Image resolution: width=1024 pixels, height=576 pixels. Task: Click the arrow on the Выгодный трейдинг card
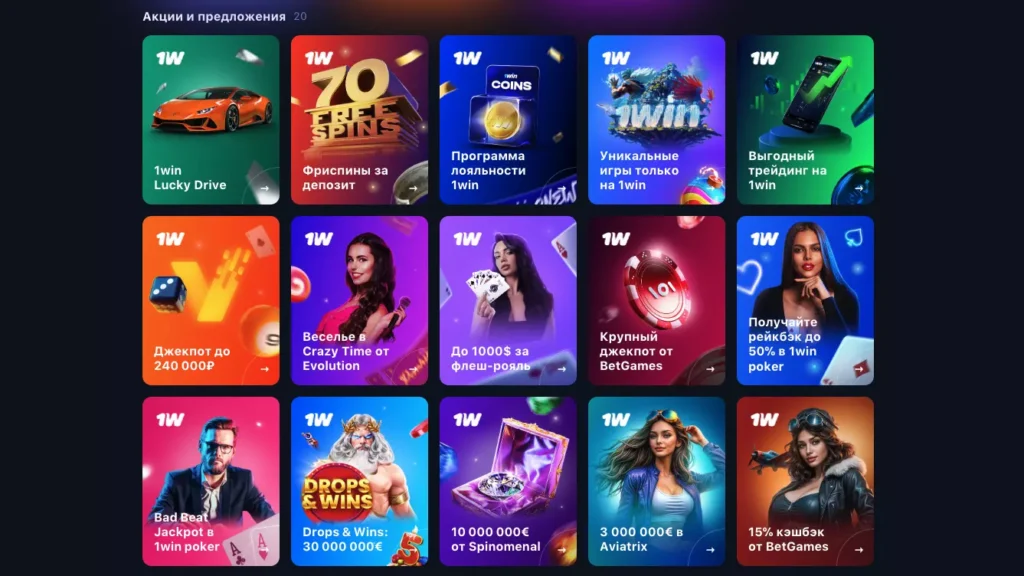click(x=859, y=188)
